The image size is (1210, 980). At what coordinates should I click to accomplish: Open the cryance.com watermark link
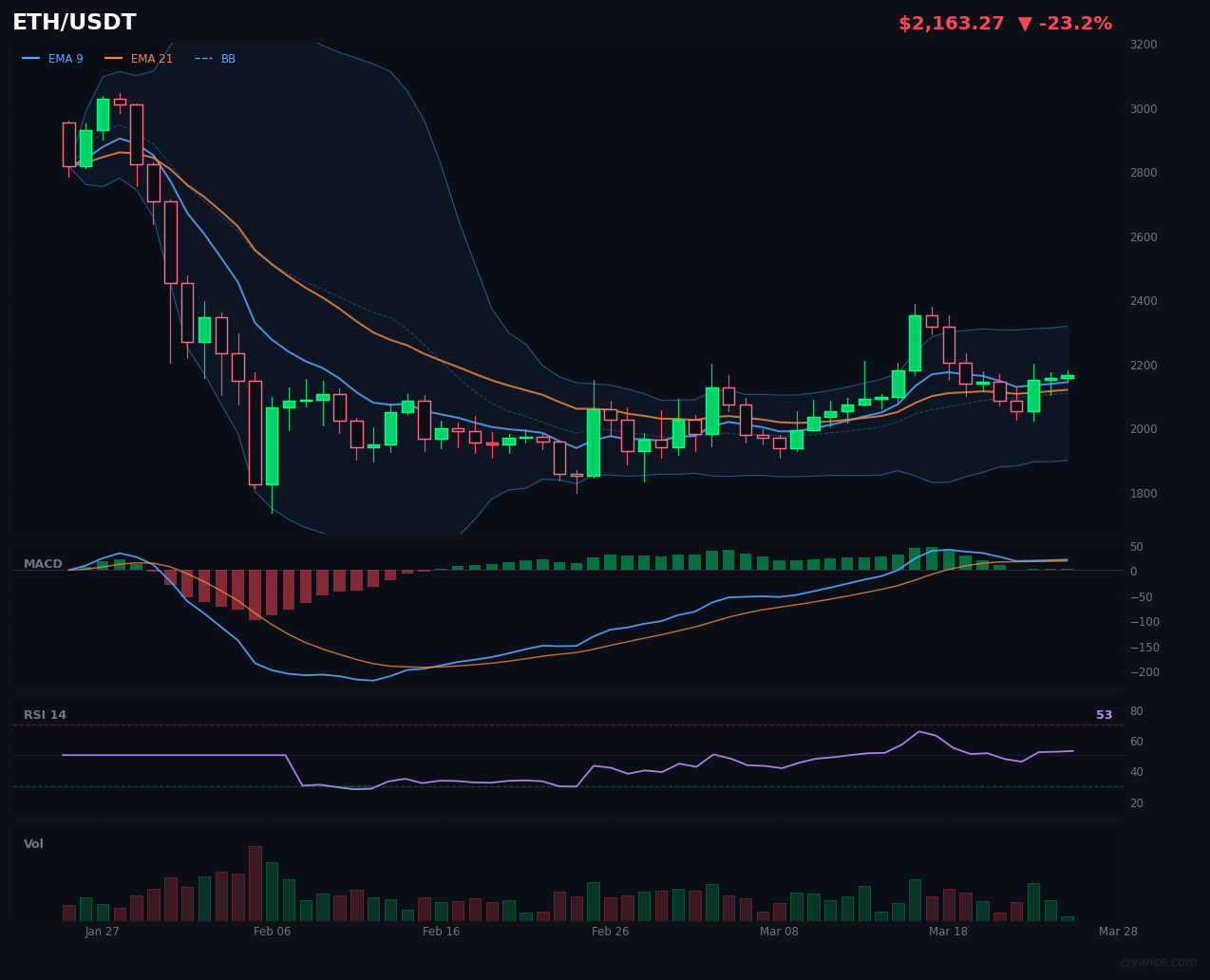click(x=1160, y=961)
